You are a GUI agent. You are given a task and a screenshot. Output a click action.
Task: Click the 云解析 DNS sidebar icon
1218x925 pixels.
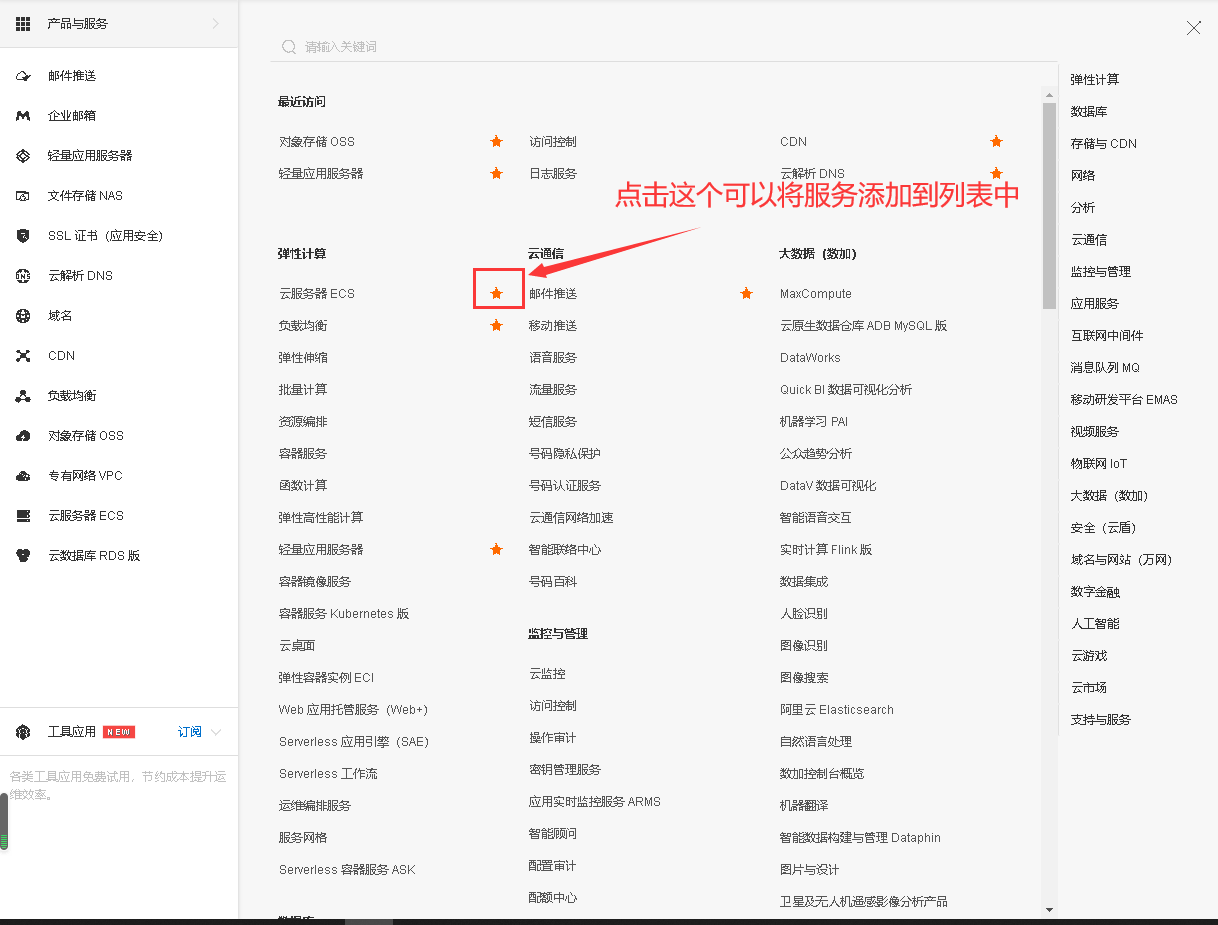(x=23, y=276)
